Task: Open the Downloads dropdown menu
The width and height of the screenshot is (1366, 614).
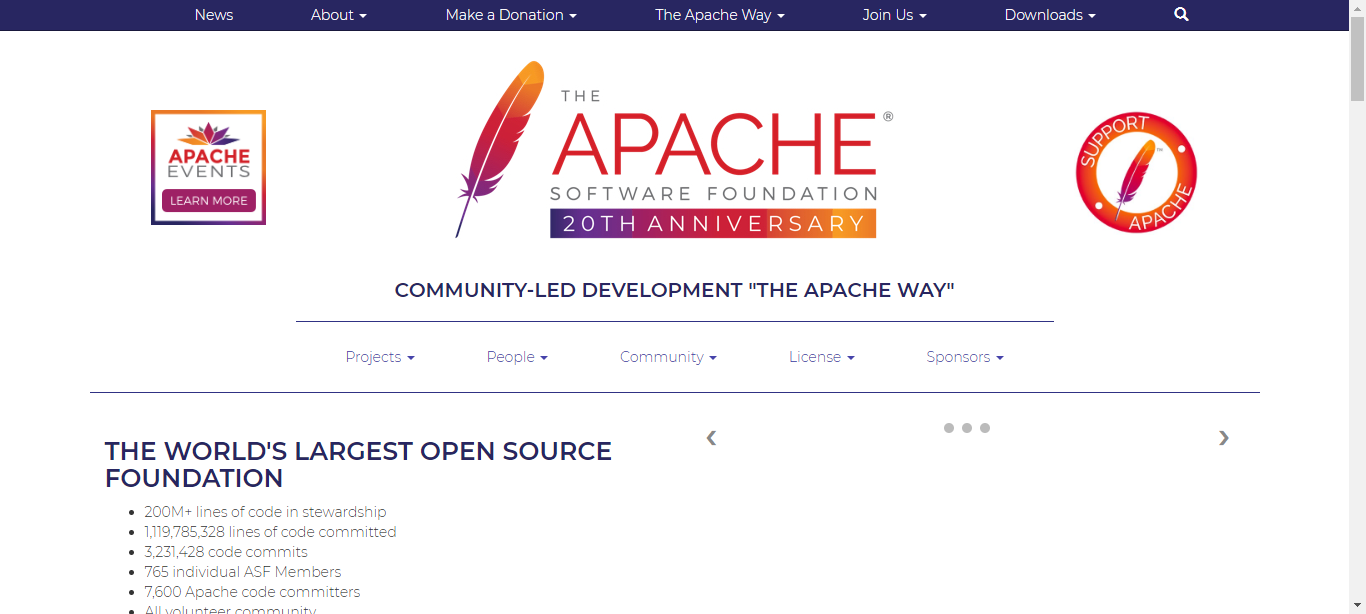Action: [x=1050, y=15]
